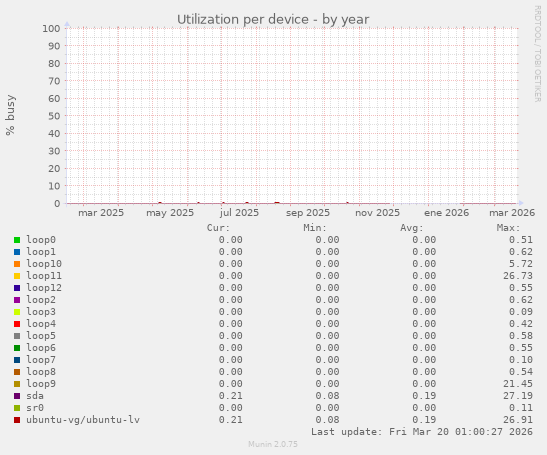Click the Min: column header

[315, 228]
